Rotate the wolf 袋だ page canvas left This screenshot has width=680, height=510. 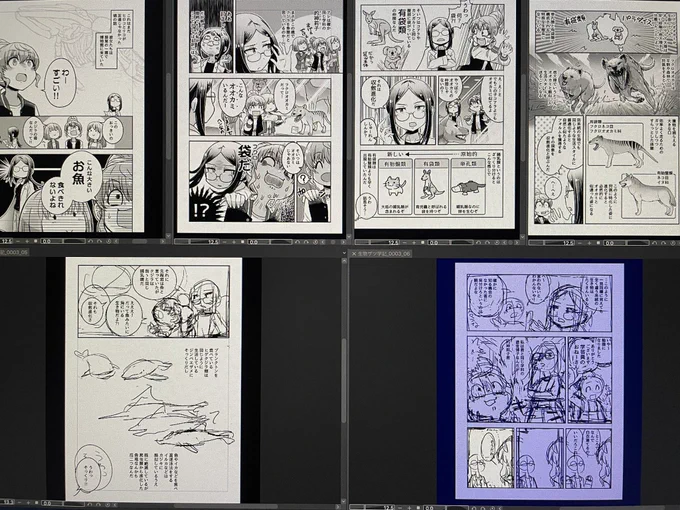298,242
